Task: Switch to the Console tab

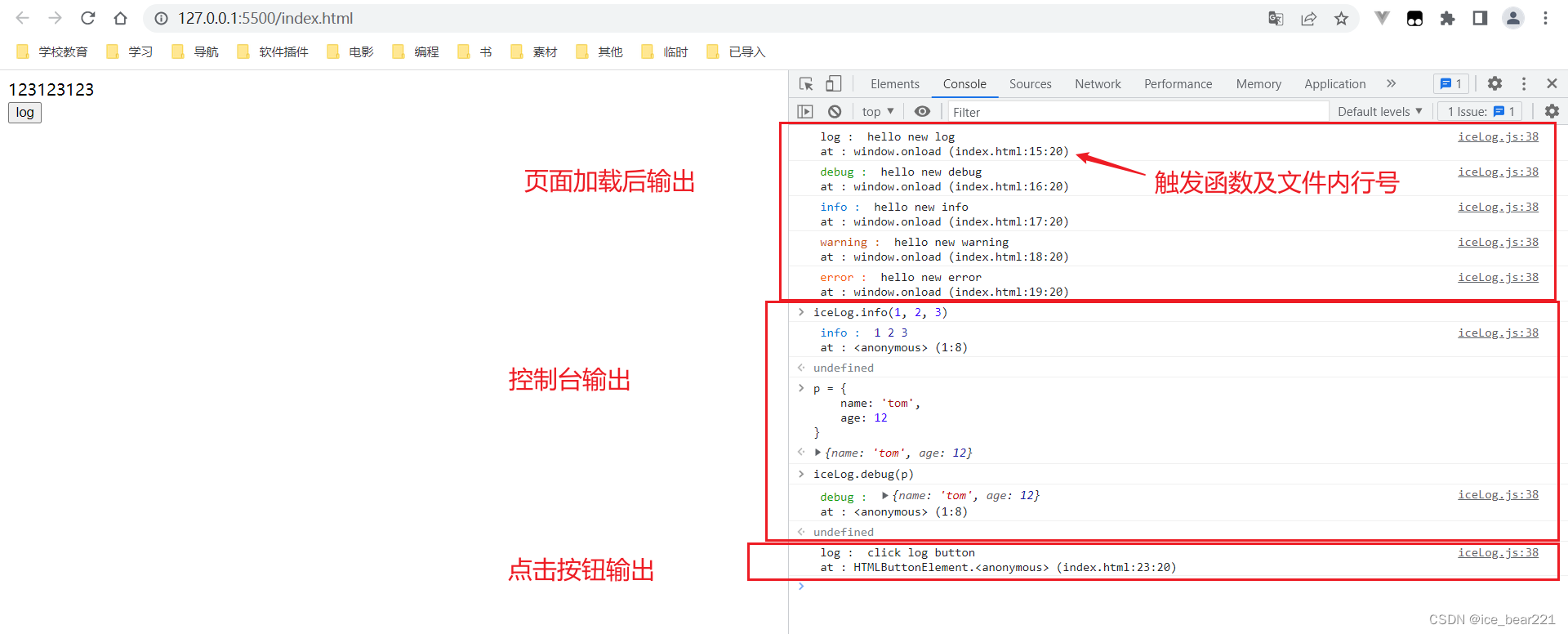Action: click(x=964, y=83)
